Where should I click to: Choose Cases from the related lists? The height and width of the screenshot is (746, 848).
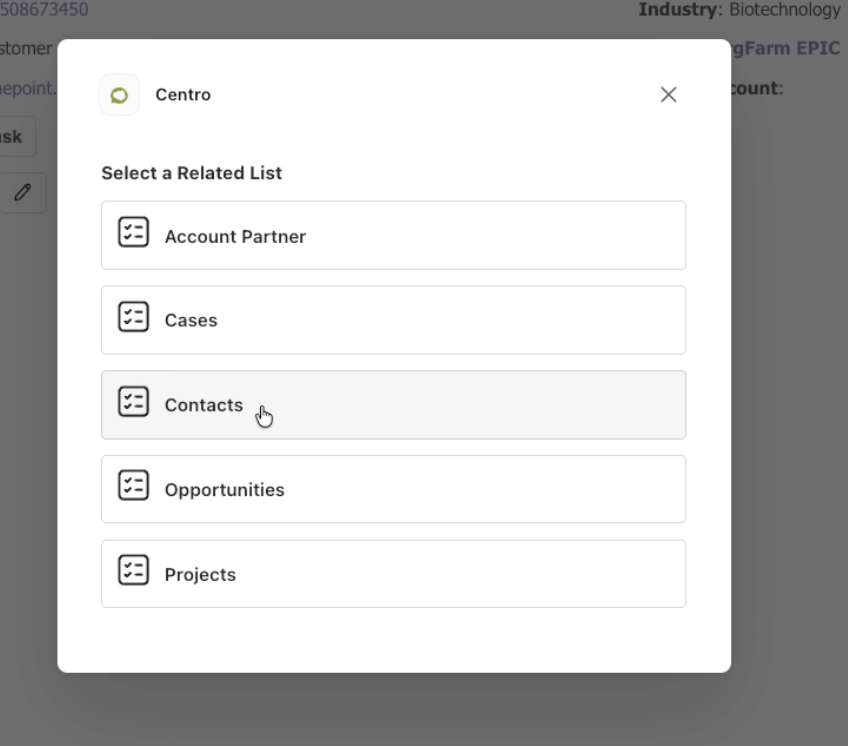(x=394, y=320)
